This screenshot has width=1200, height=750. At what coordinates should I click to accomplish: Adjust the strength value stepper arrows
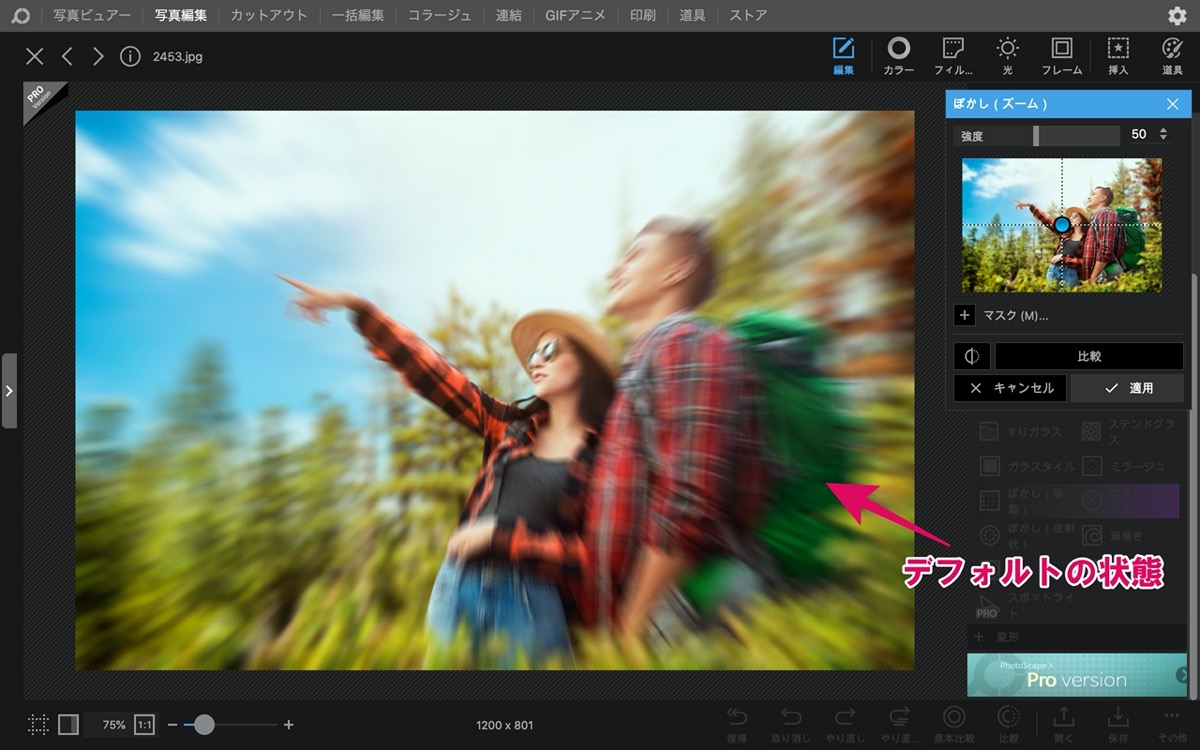click(1163, 134)
